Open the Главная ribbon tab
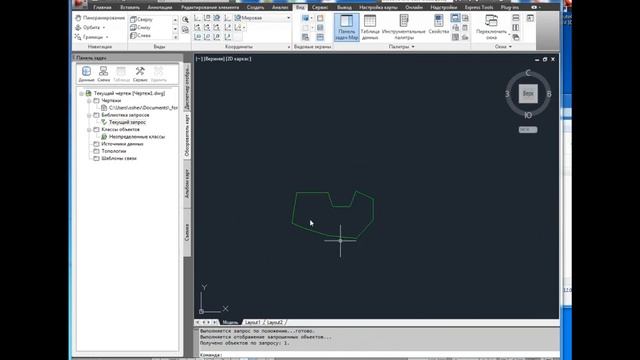This screenshot has width=640, height=360. coord(102,7)
